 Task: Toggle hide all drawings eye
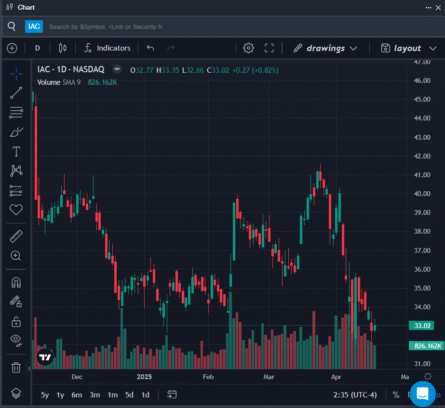16,340
